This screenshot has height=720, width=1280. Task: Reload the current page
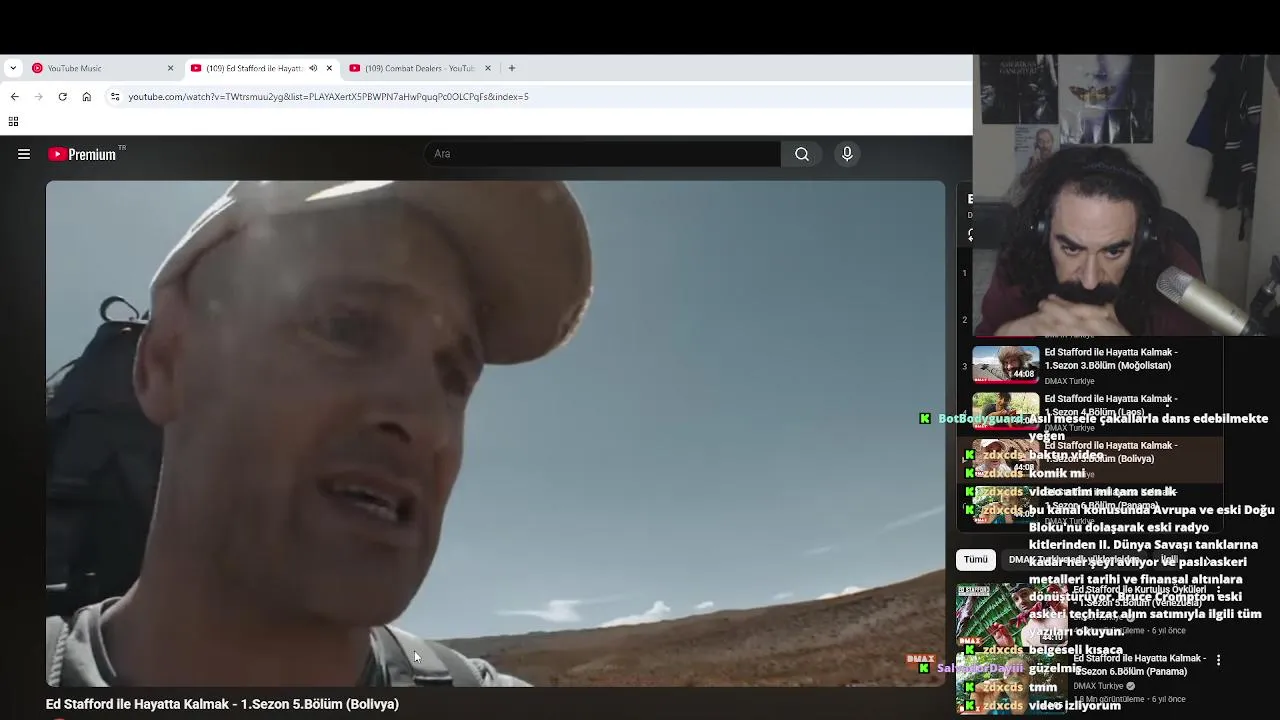(x=62, y=97)
